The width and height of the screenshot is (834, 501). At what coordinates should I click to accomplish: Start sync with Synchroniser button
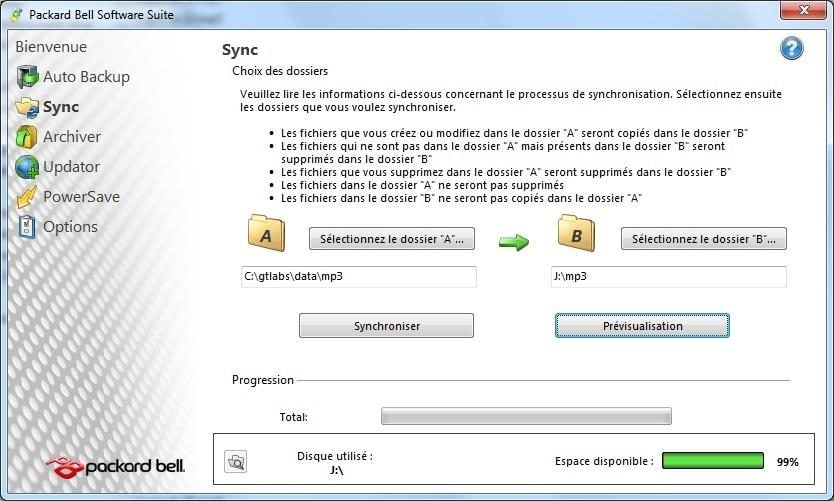386,326
